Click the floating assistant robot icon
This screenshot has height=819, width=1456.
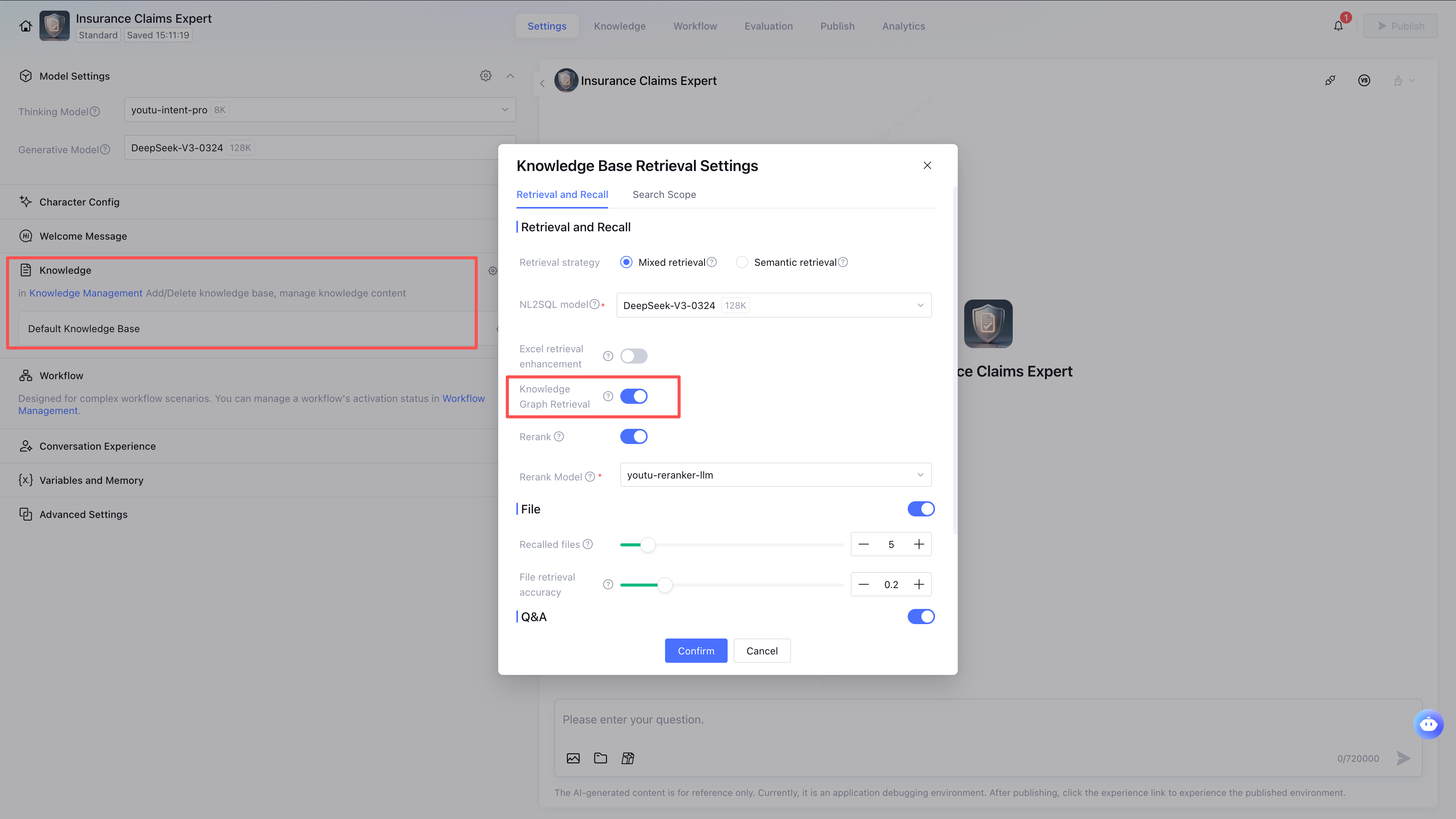pyautogui.click(x=1428, y=724)
